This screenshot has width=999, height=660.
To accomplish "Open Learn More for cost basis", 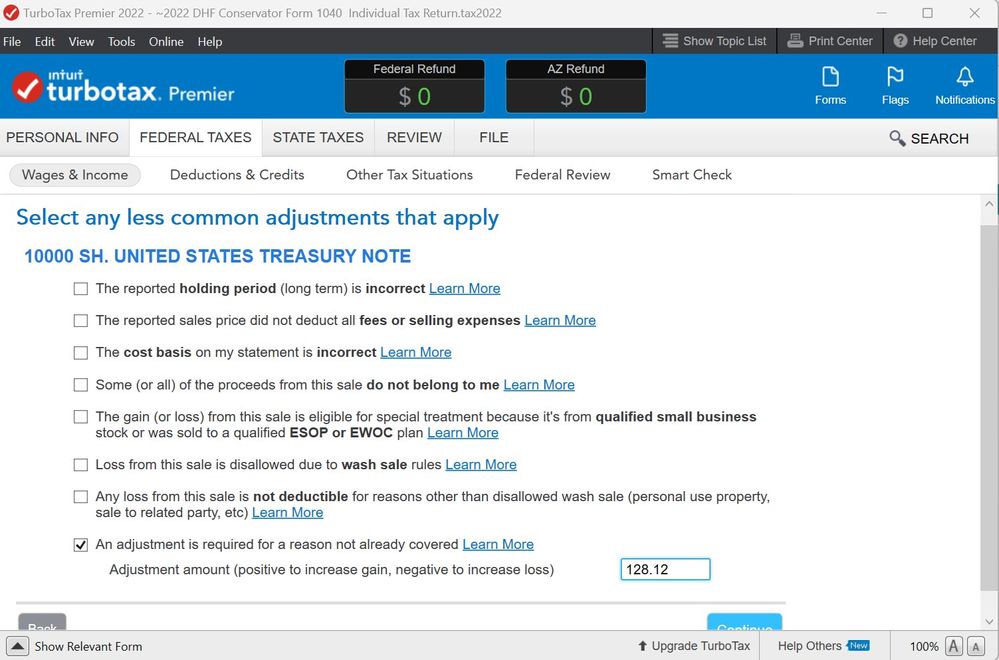I will [416, 352].
